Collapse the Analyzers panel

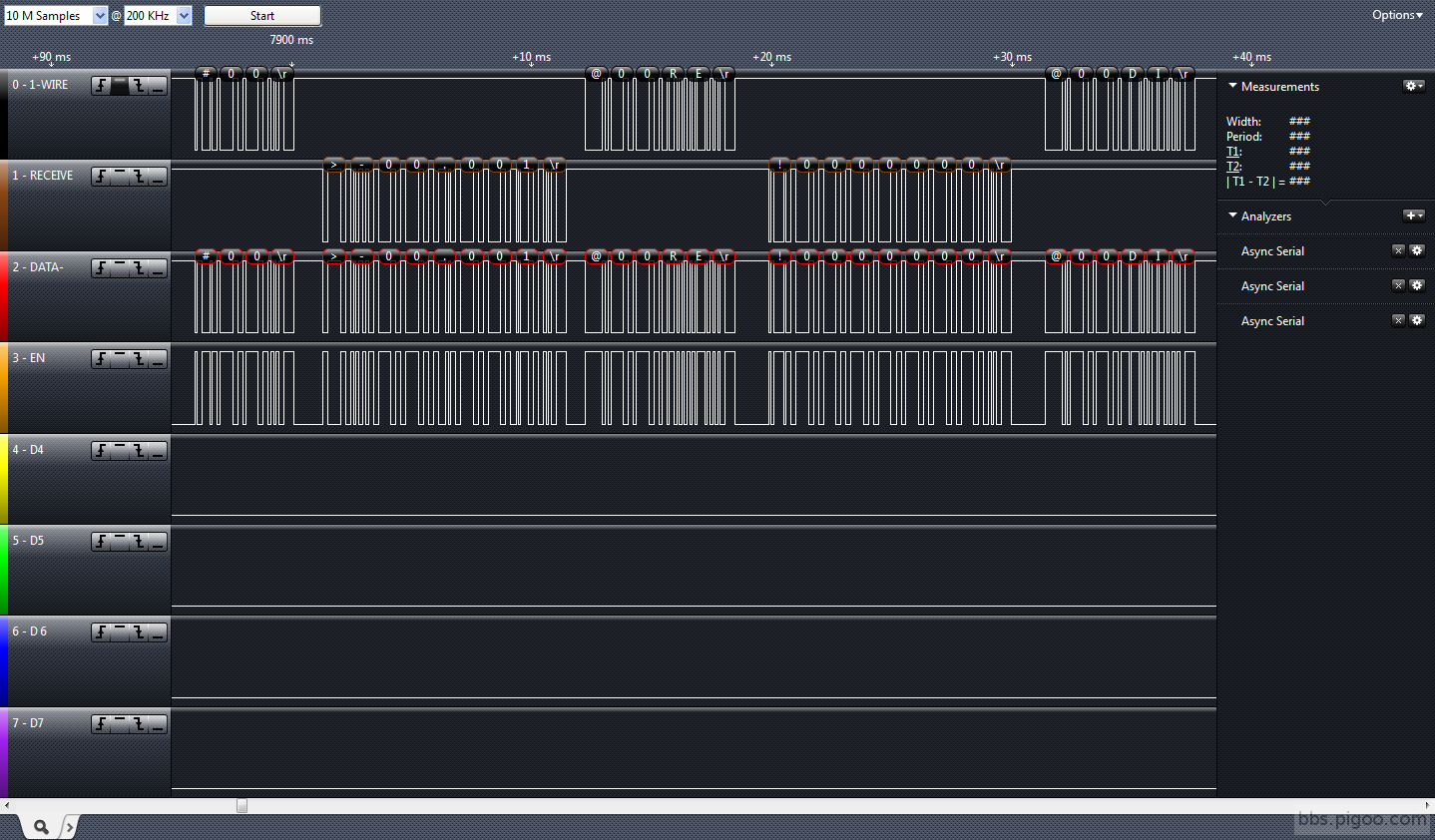[x=1233, y=215]
